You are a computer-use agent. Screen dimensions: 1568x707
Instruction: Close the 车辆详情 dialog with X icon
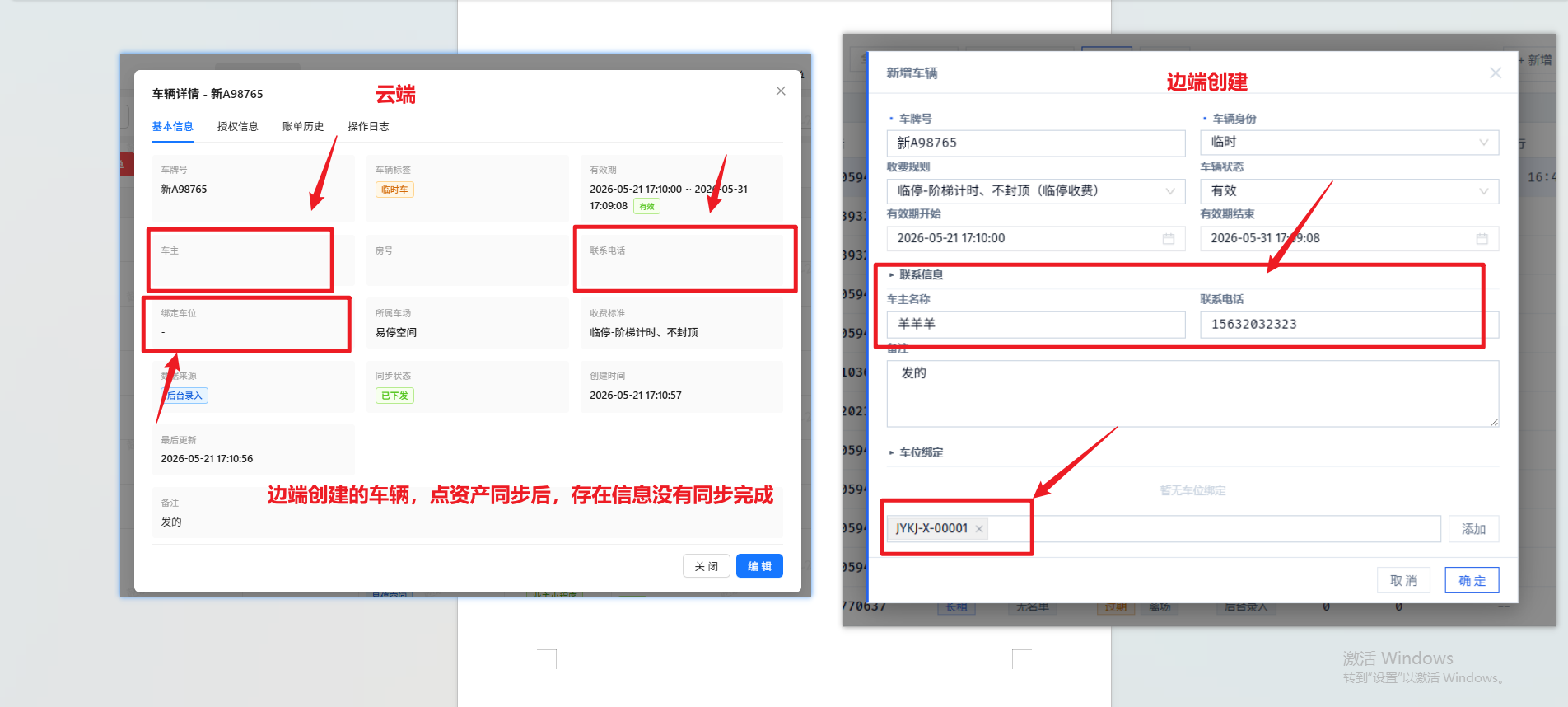781,91
